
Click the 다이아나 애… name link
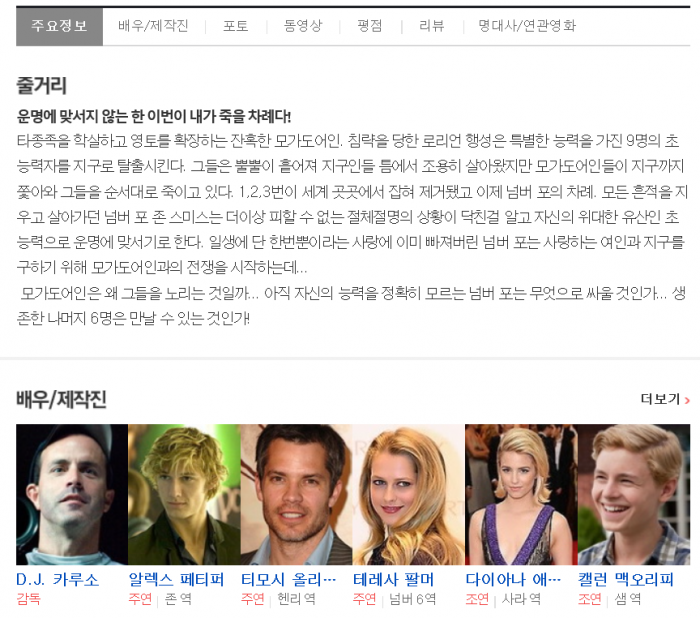tap(513, 580)
